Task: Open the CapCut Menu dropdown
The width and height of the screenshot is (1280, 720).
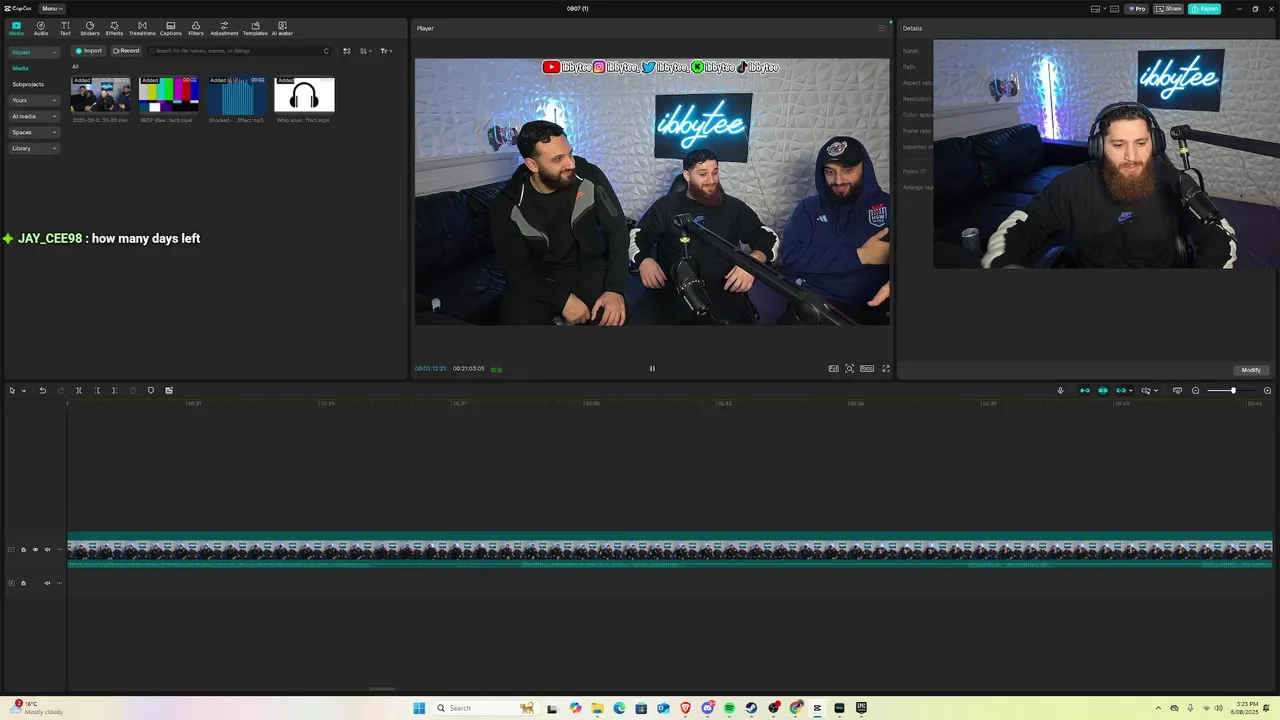Action: point(52,8)
